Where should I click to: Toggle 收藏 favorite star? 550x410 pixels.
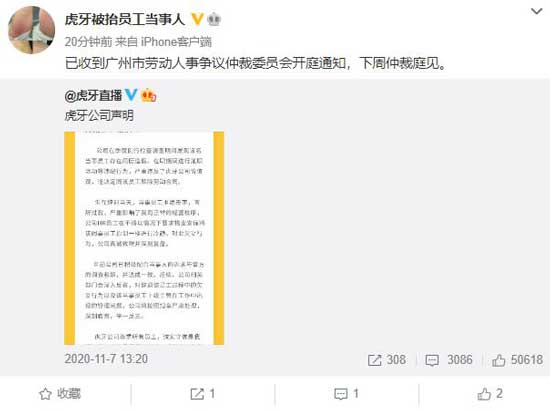click(x=60, y=394)
